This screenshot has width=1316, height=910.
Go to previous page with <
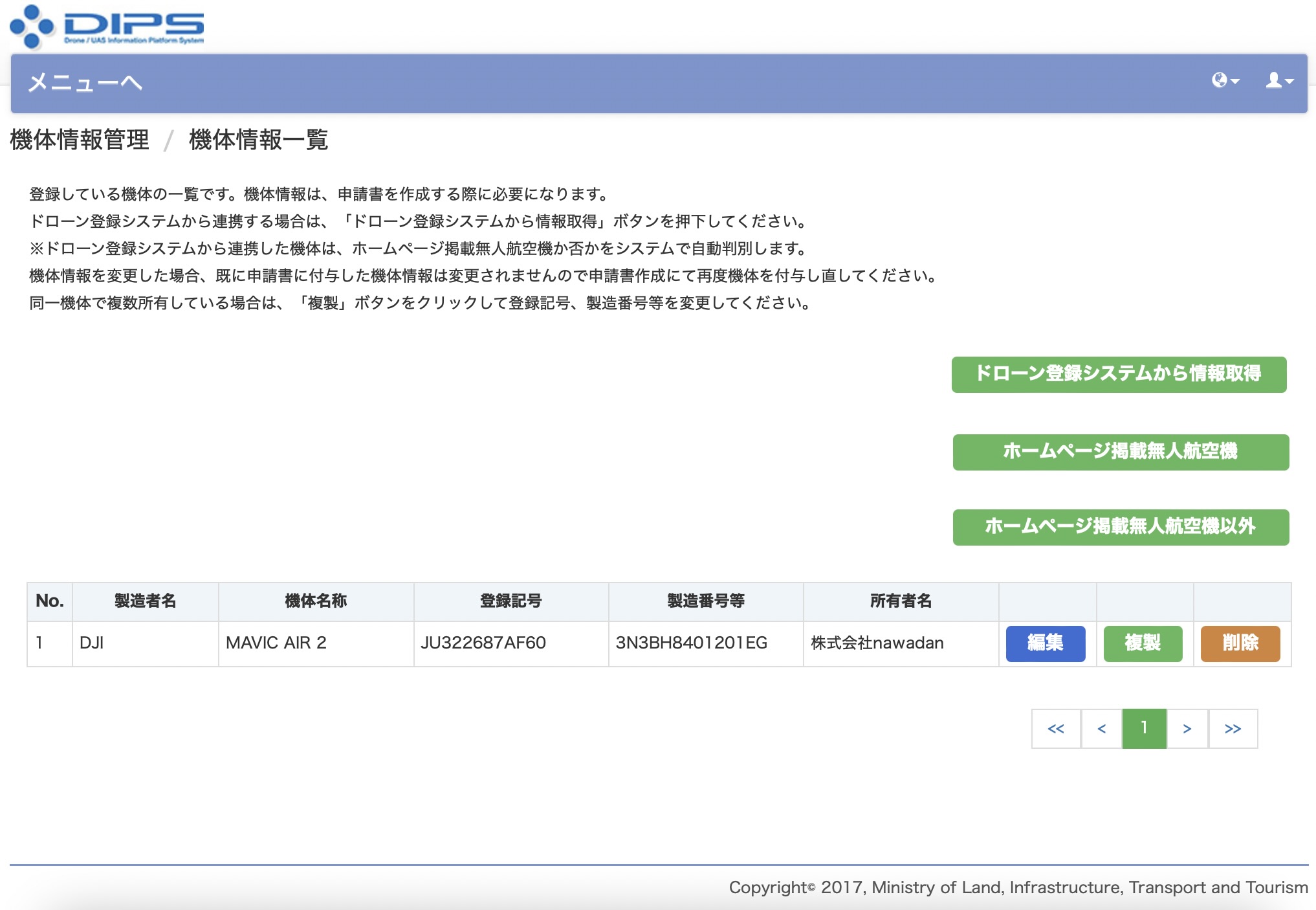pos(1102,729)
